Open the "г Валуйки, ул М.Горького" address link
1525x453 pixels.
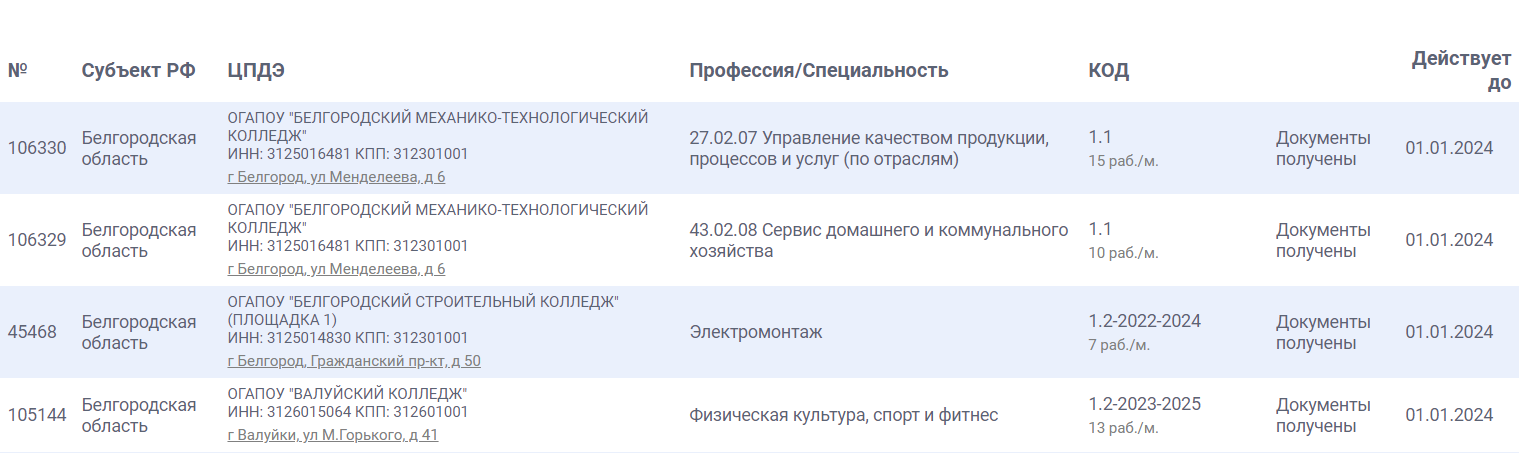coord(333,435)
